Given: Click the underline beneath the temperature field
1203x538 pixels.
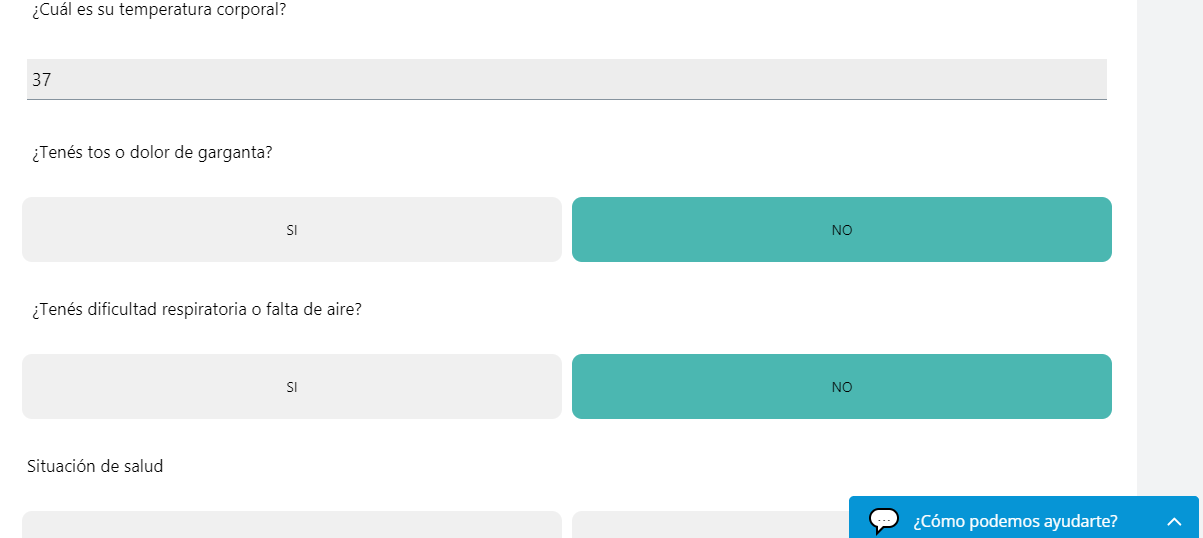Looking at the screenshot, I should point(566,99).
